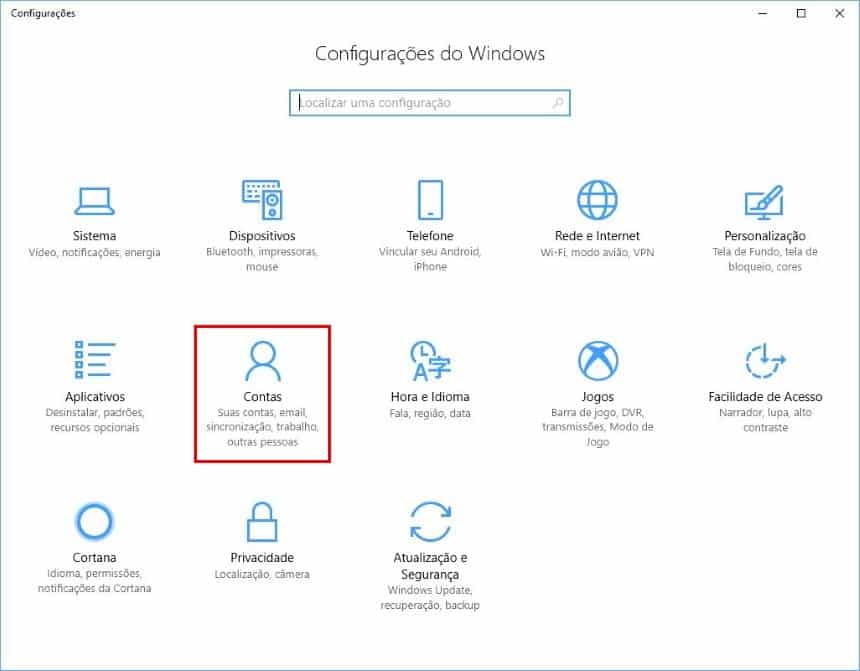Click the "Rede e Internet" title text

click(x=597, y=236)
